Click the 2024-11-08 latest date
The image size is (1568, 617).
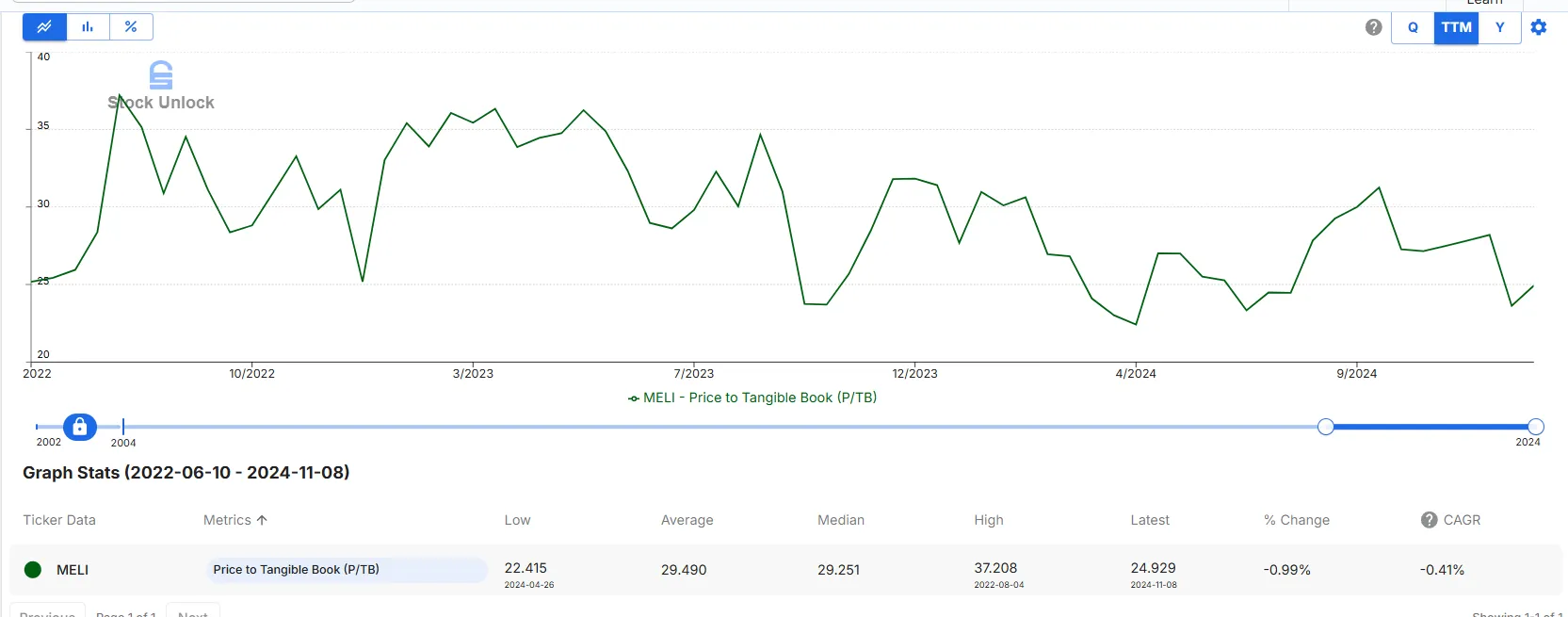pyautogui.click(x=1154, y=585)
